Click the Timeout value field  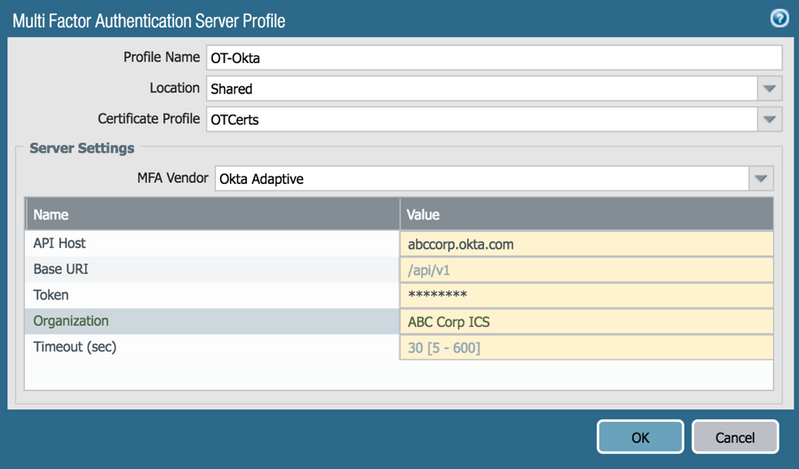point(586,348)
